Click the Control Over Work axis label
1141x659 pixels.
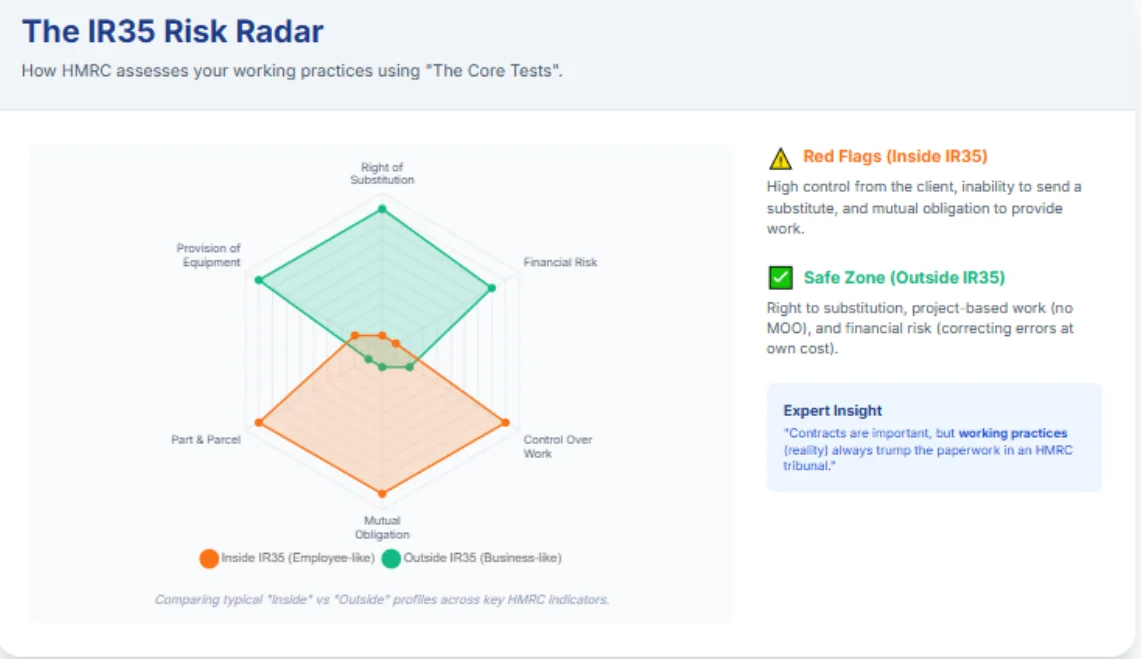(x=557, y=446)
